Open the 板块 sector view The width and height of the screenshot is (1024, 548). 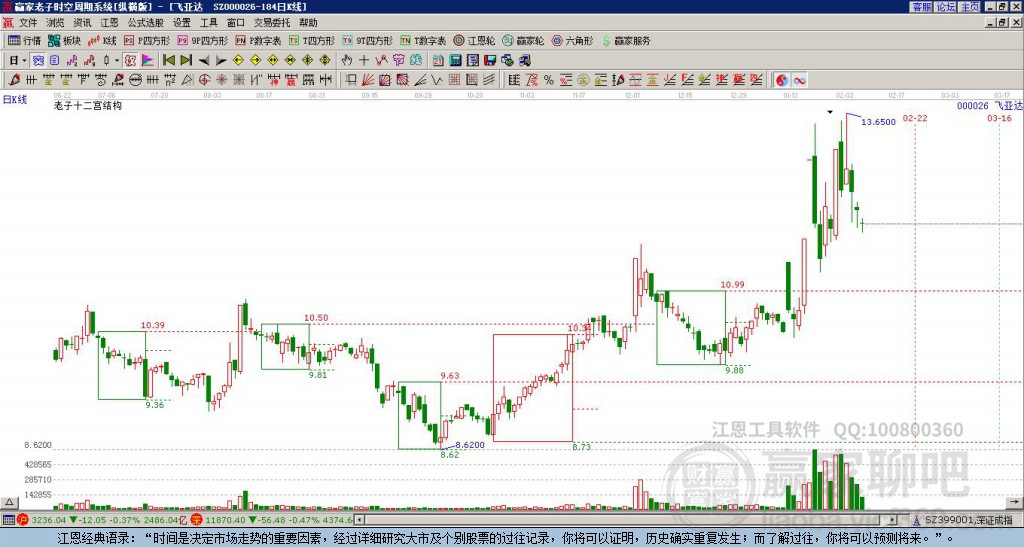click(65, 40)
